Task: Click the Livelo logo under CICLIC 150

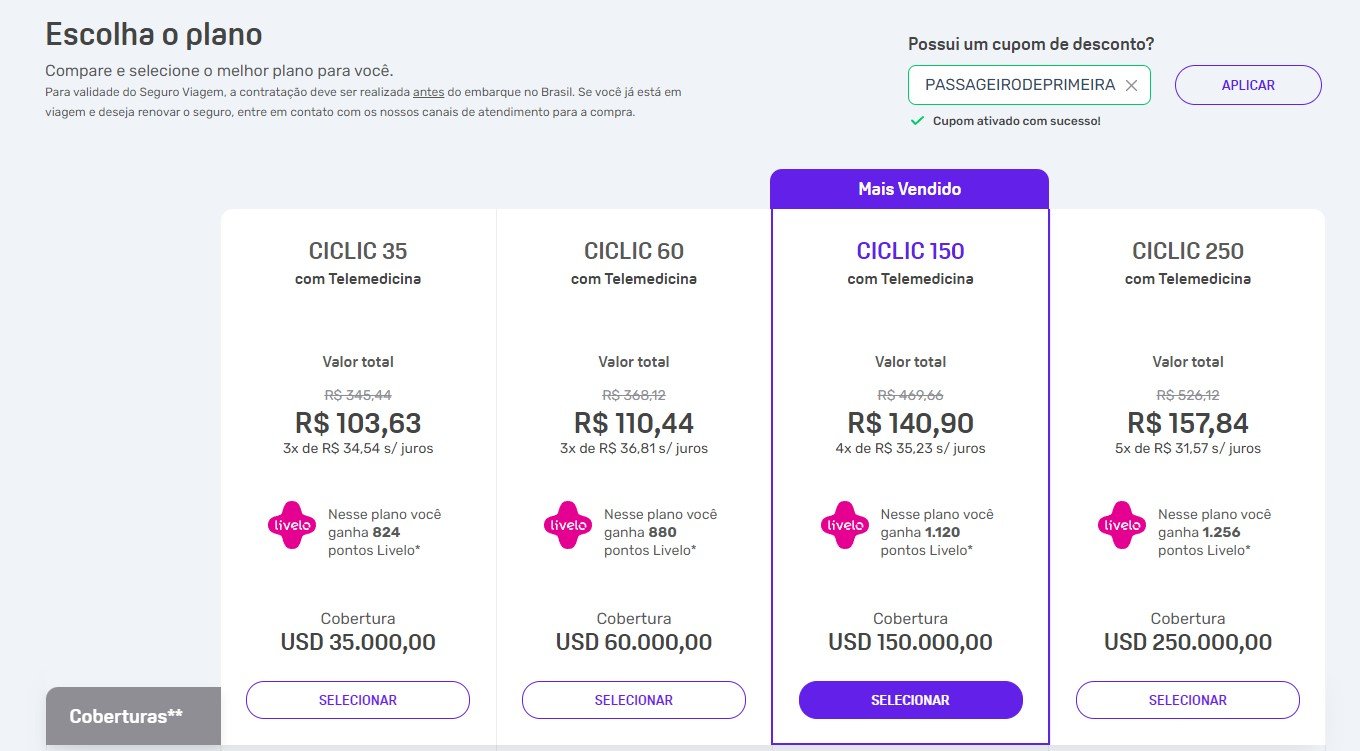Action: [845, 525]
